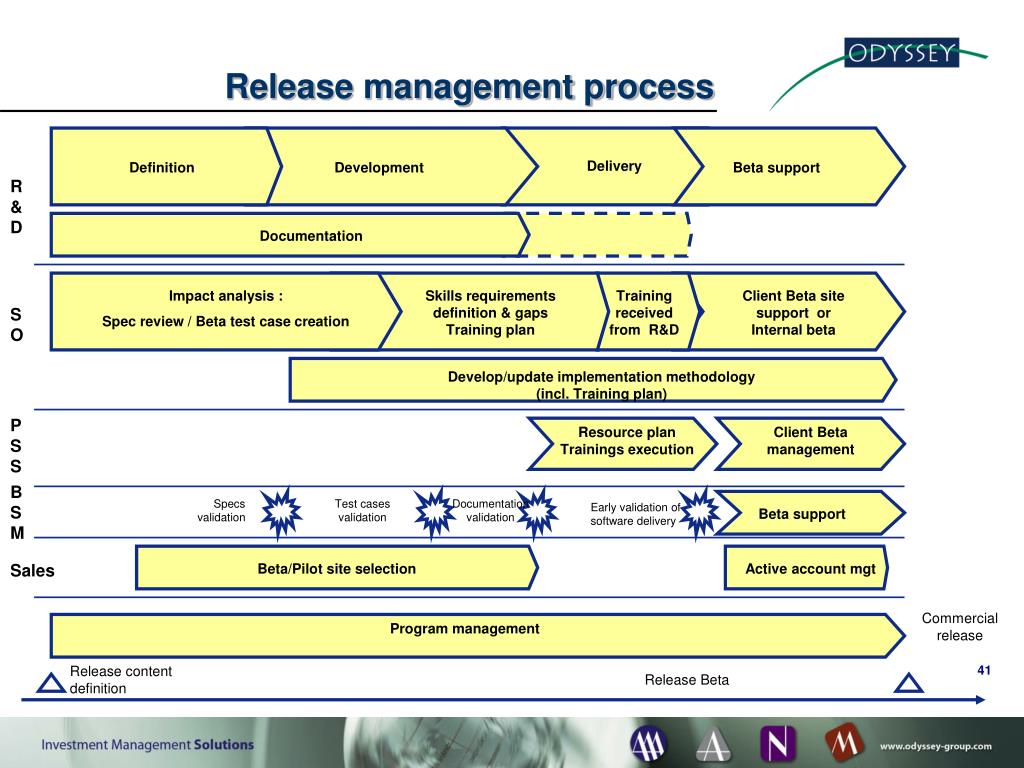Click the Release content definition text
This screenshot has width=1024, height=768.
pos(121,680)
